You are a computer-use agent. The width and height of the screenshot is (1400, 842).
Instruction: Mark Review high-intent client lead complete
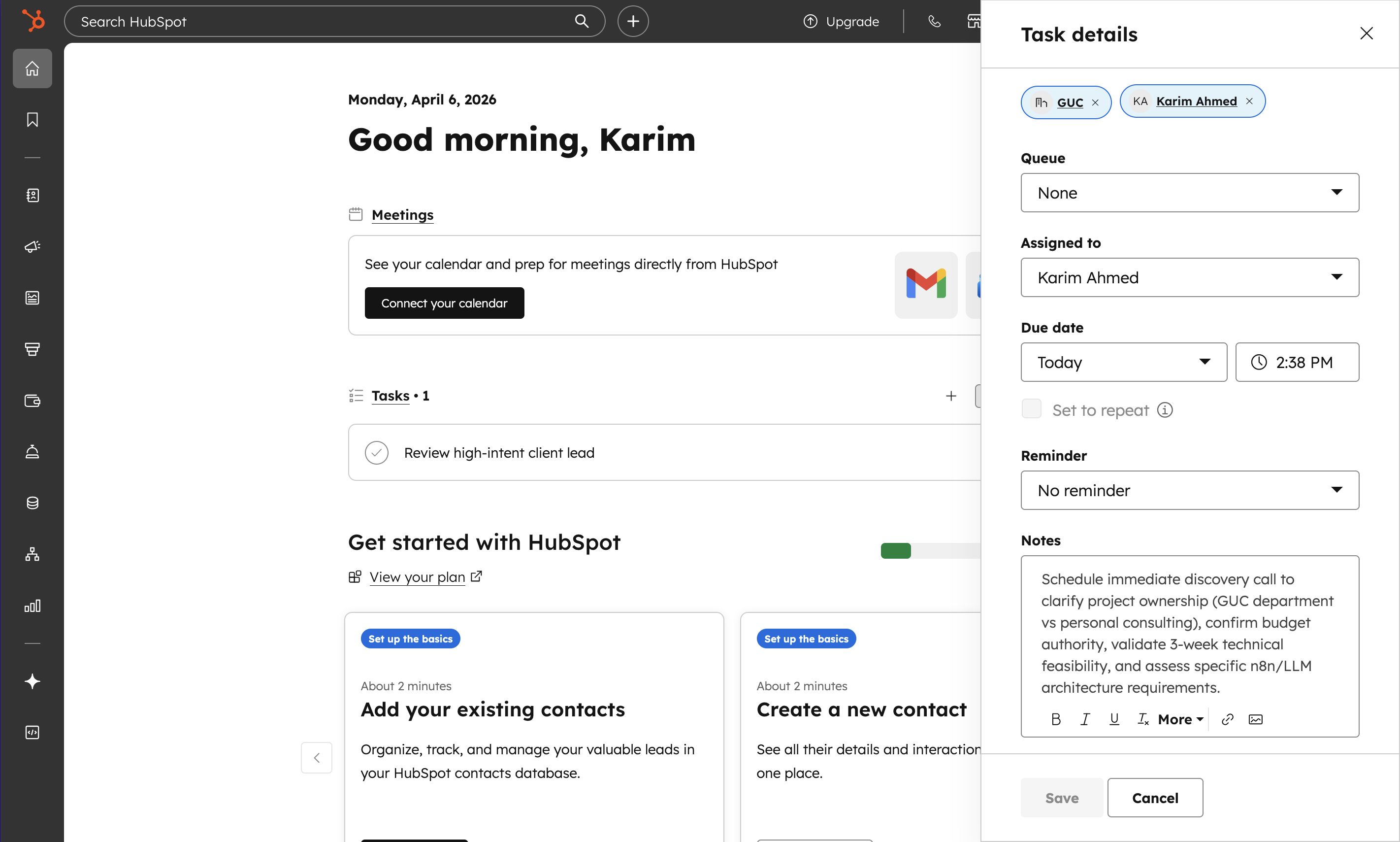(x=377, y=452)
